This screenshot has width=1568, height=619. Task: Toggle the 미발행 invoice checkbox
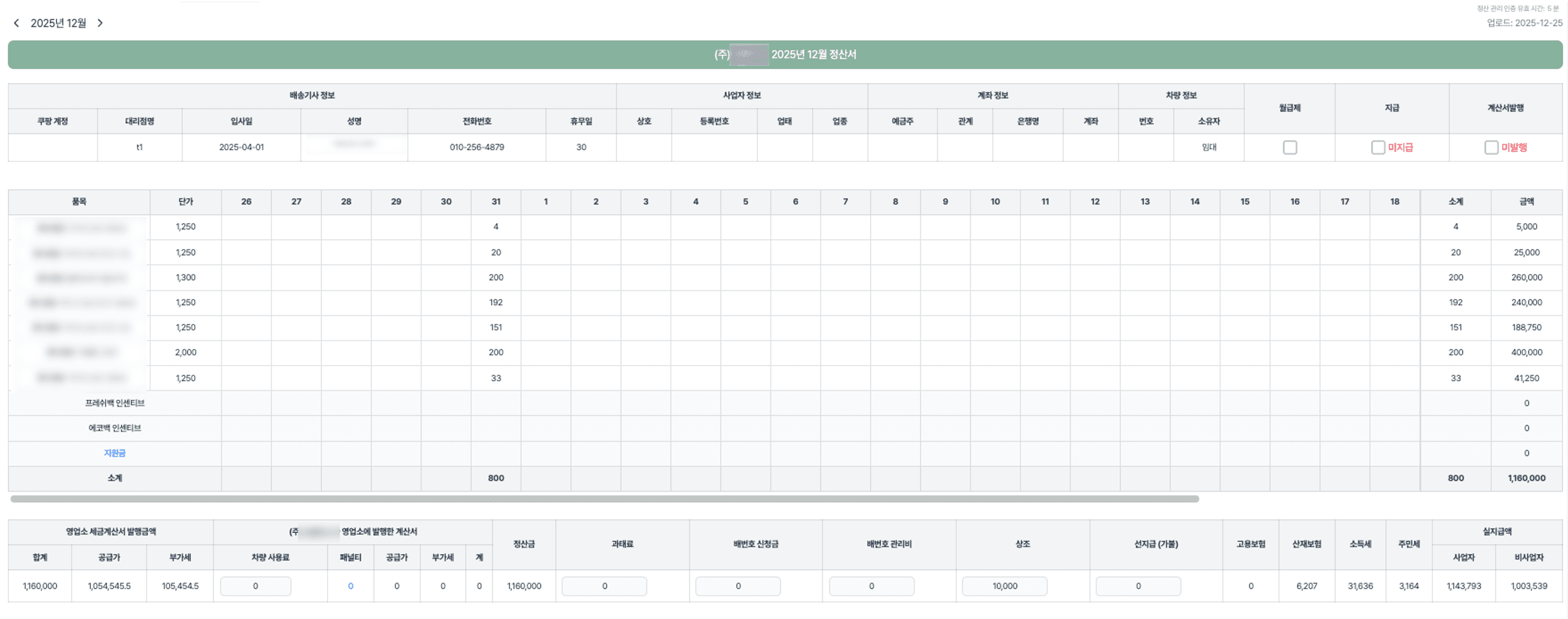[1491, 147]
